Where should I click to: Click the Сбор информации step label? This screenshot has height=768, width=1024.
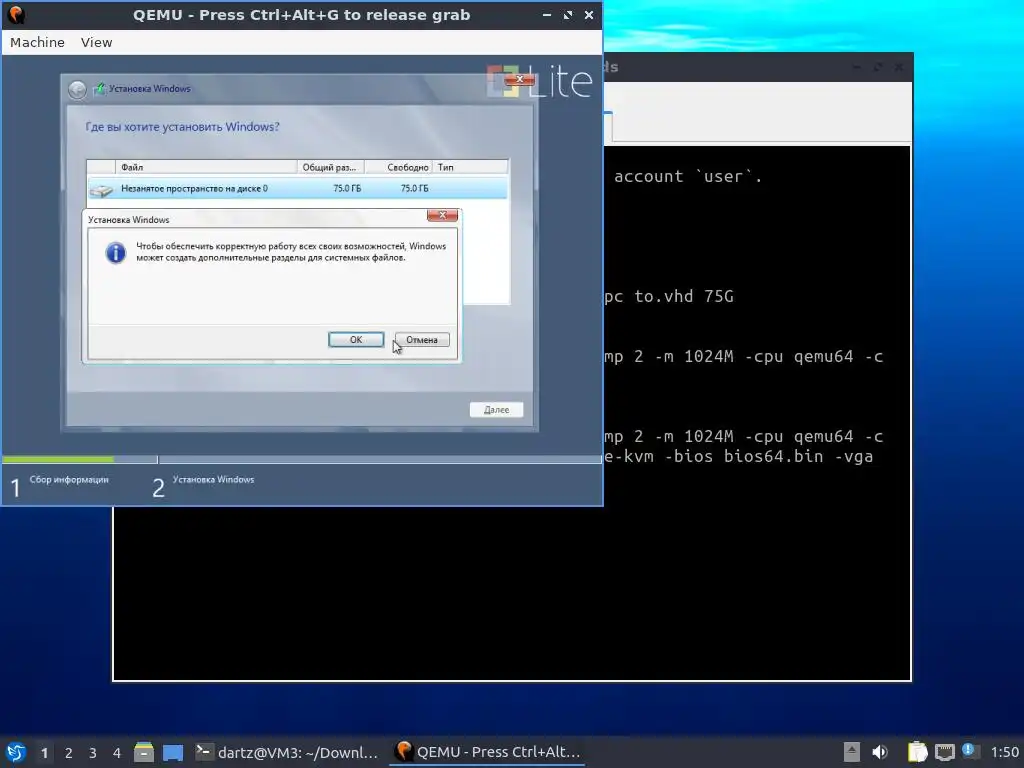69,479
